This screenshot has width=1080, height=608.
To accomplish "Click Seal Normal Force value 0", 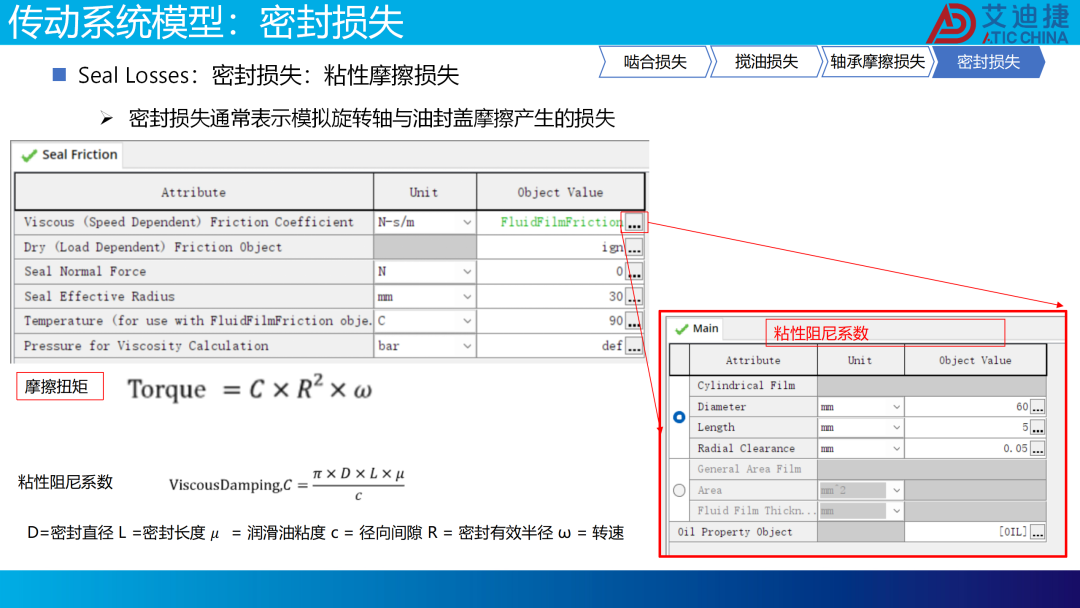I will point(619,272).
